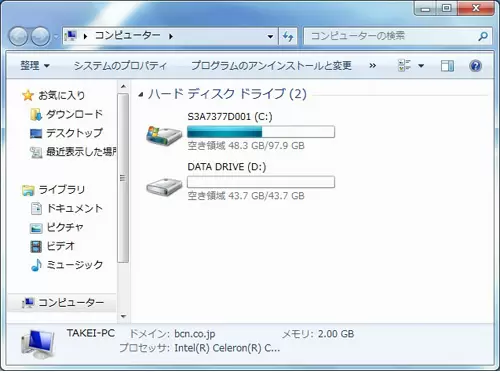Image resolution: width=500 pixels, height=373 pixels.
Task: Open ビデオ library
Action: pos(60,246)
